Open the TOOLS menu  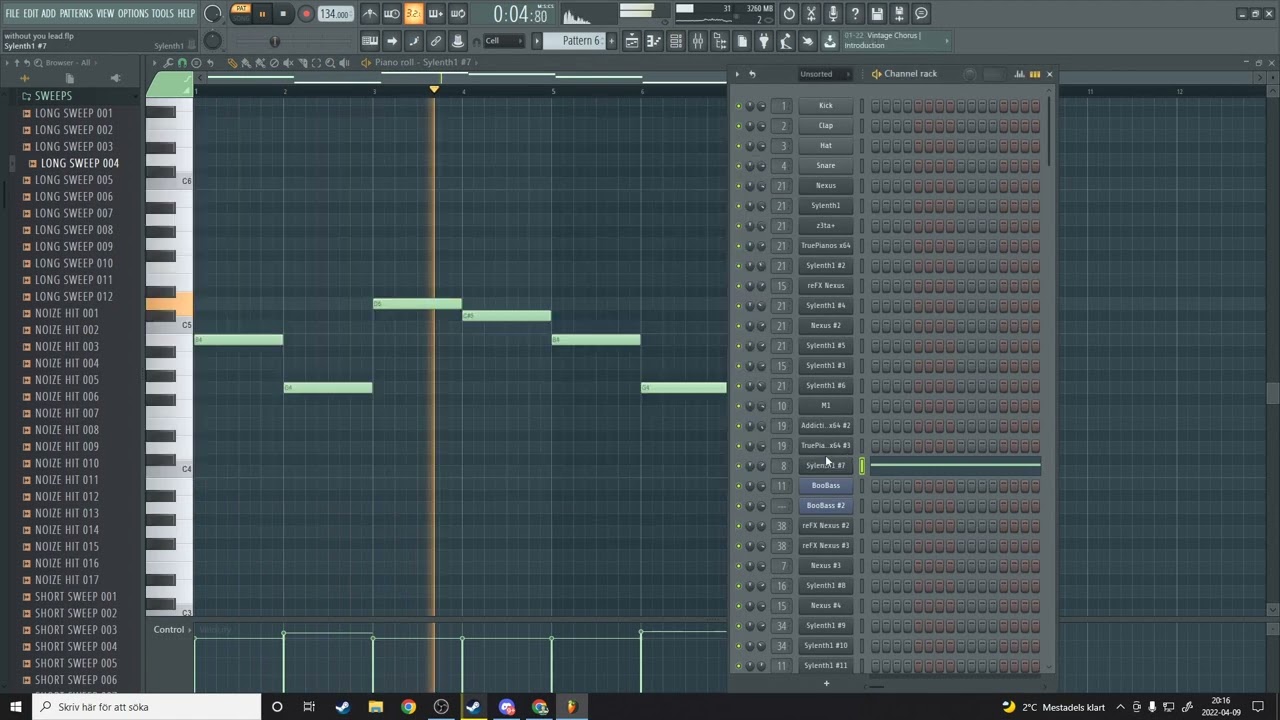(163, 13)
